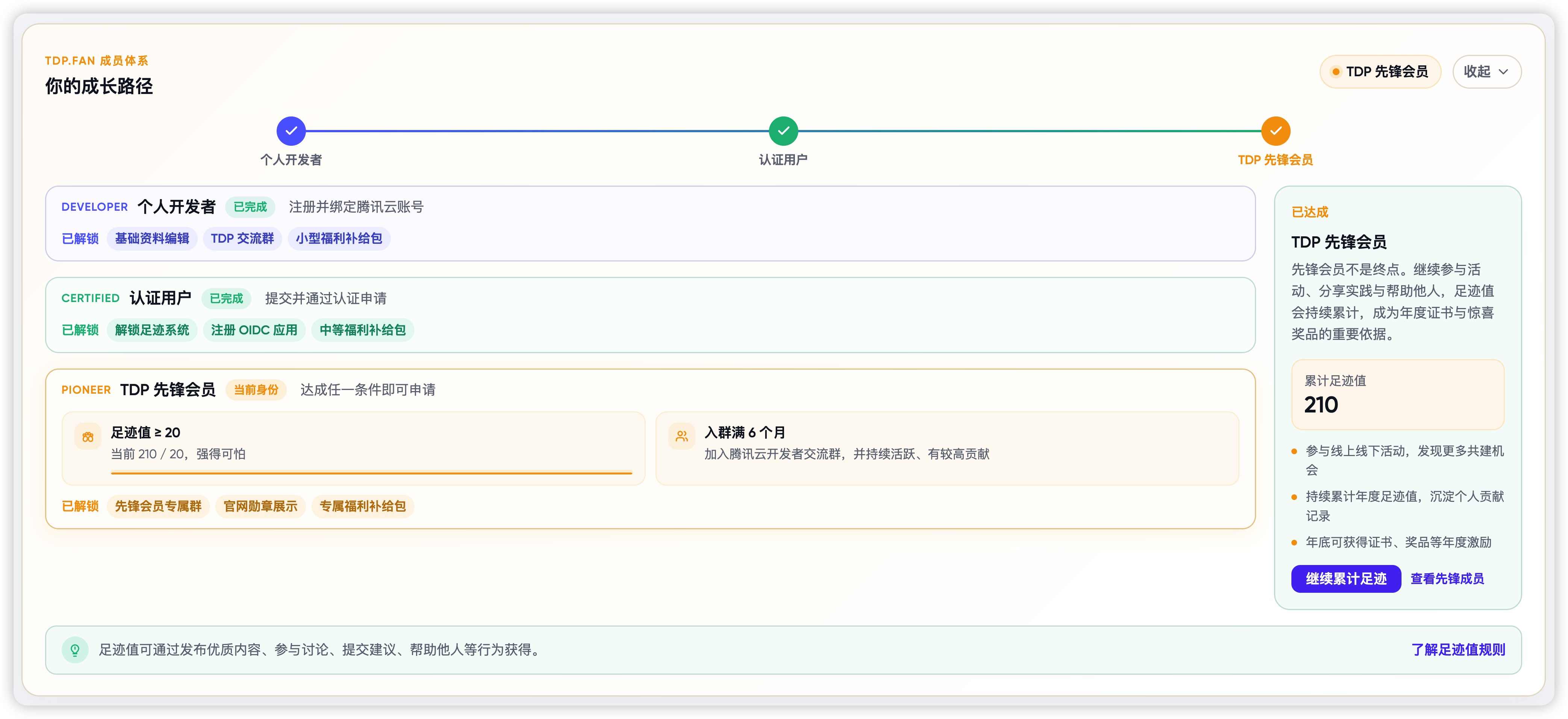
Task: Click the 足迹值 progress bar
Action: pos(371,473)
